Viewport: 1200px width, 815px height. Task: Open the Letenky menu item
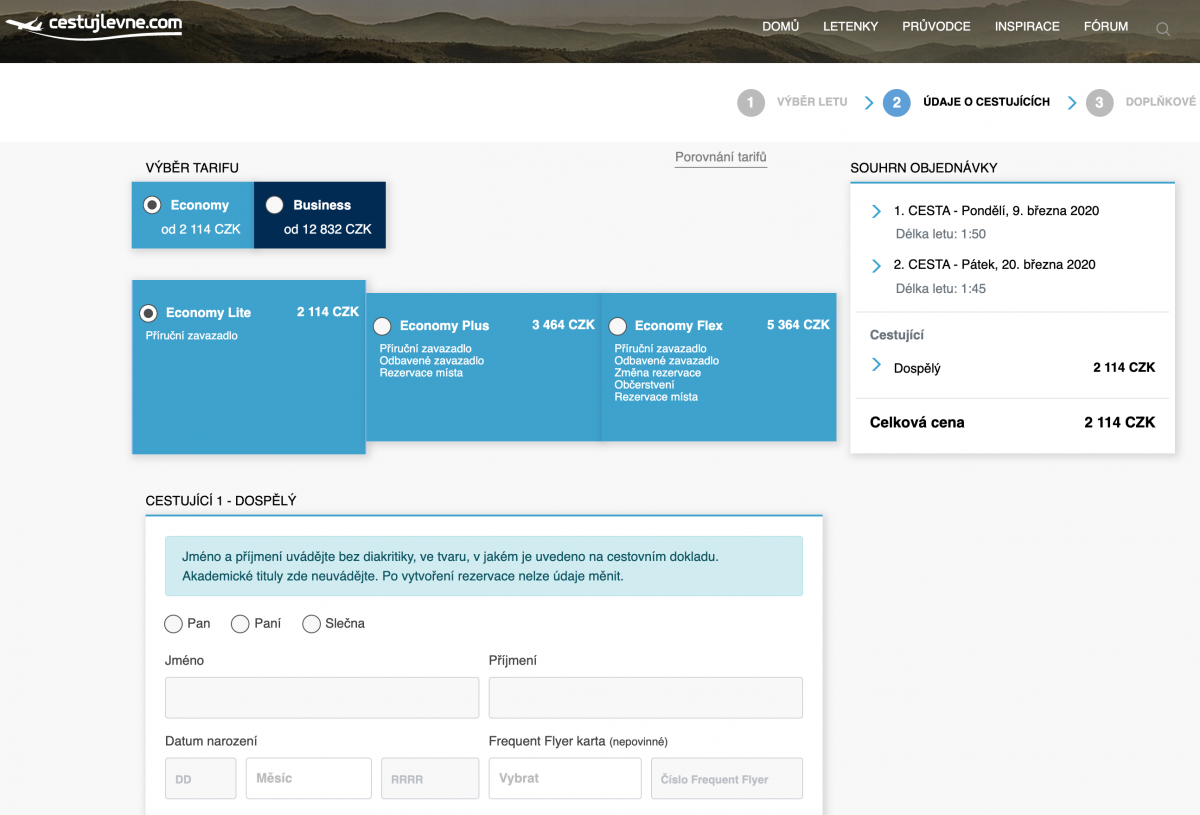coord(850,27)
